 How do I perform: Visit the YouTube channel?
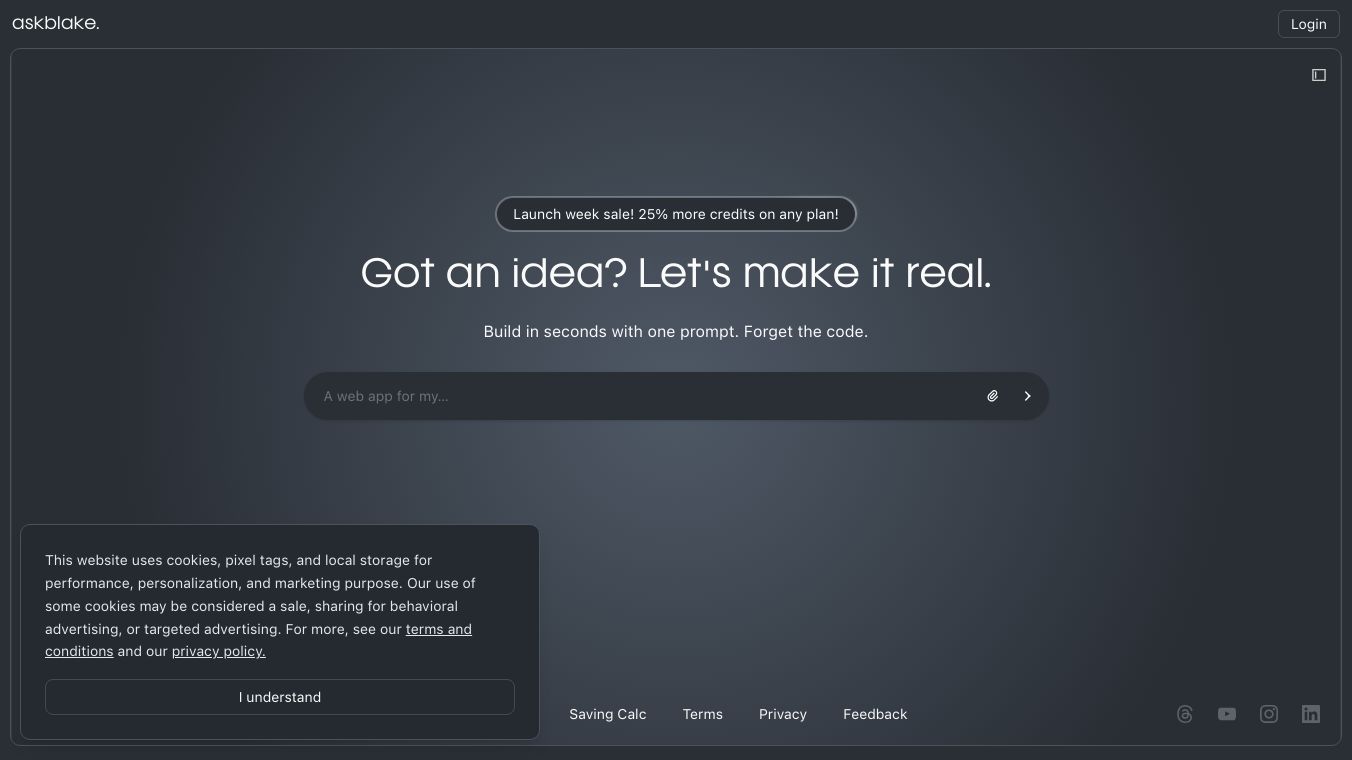point(1227,714)
